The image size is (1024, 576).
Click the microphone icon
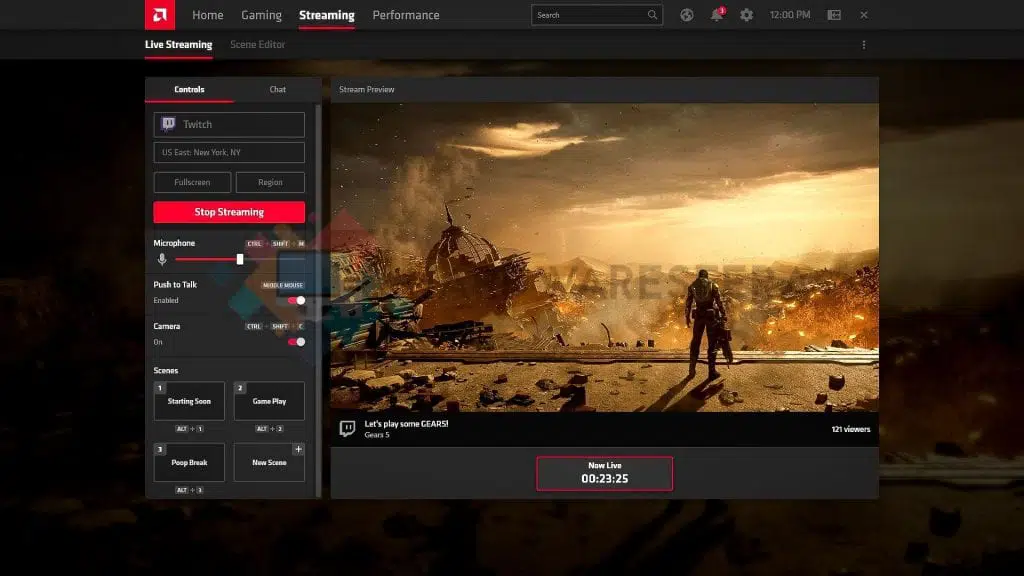point(162,259)
